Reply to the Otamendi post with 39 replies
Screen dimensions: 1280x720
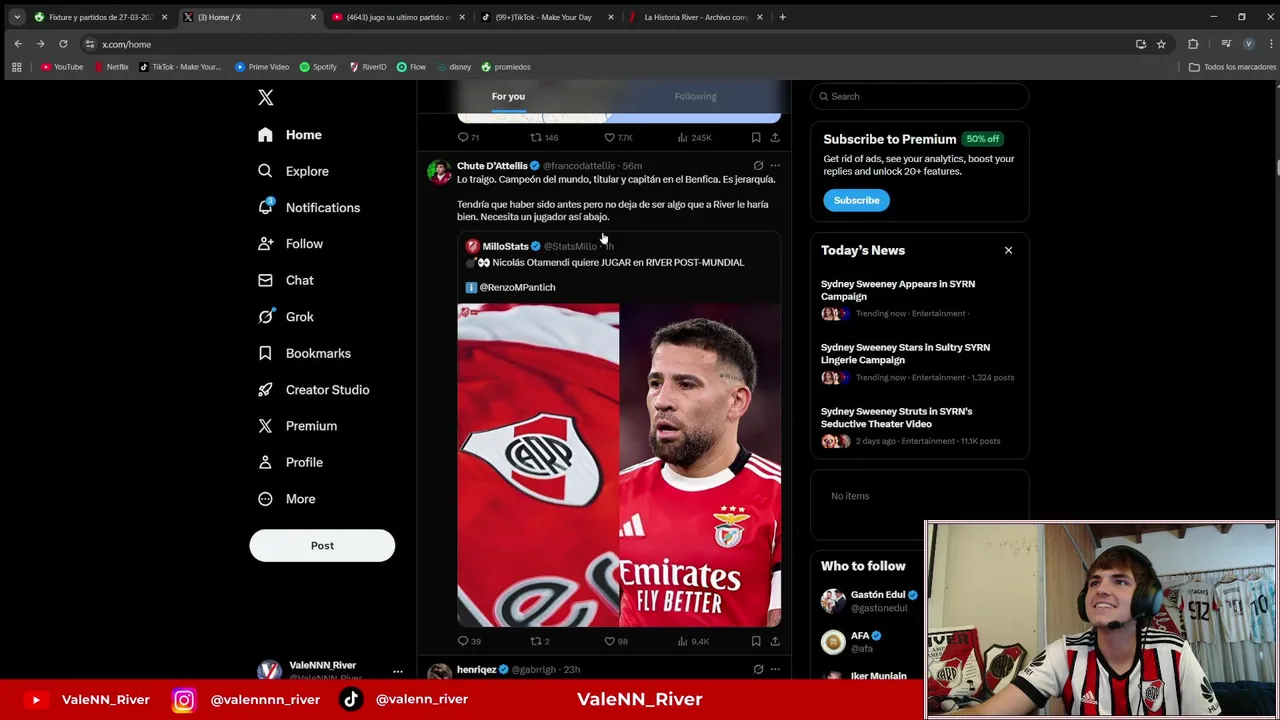point(469,641)
